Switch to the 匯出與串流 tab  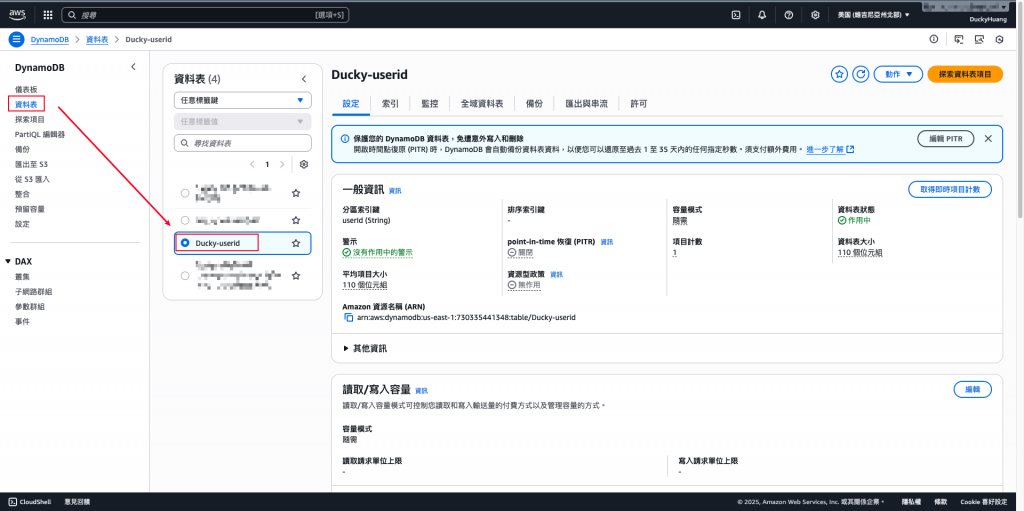click(586, 103)
